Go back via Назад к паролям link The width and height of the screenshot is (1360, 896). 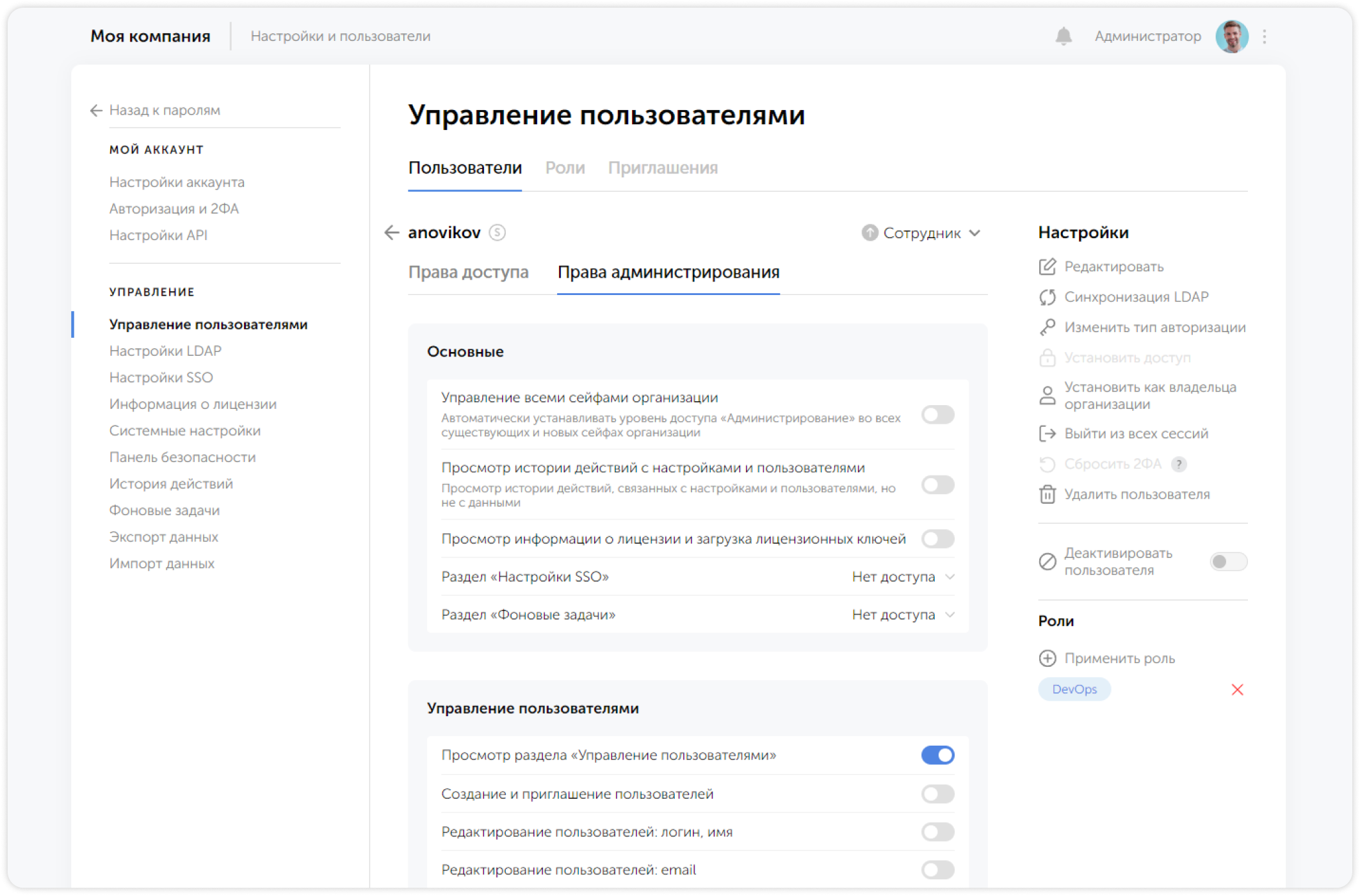(164, 110)
